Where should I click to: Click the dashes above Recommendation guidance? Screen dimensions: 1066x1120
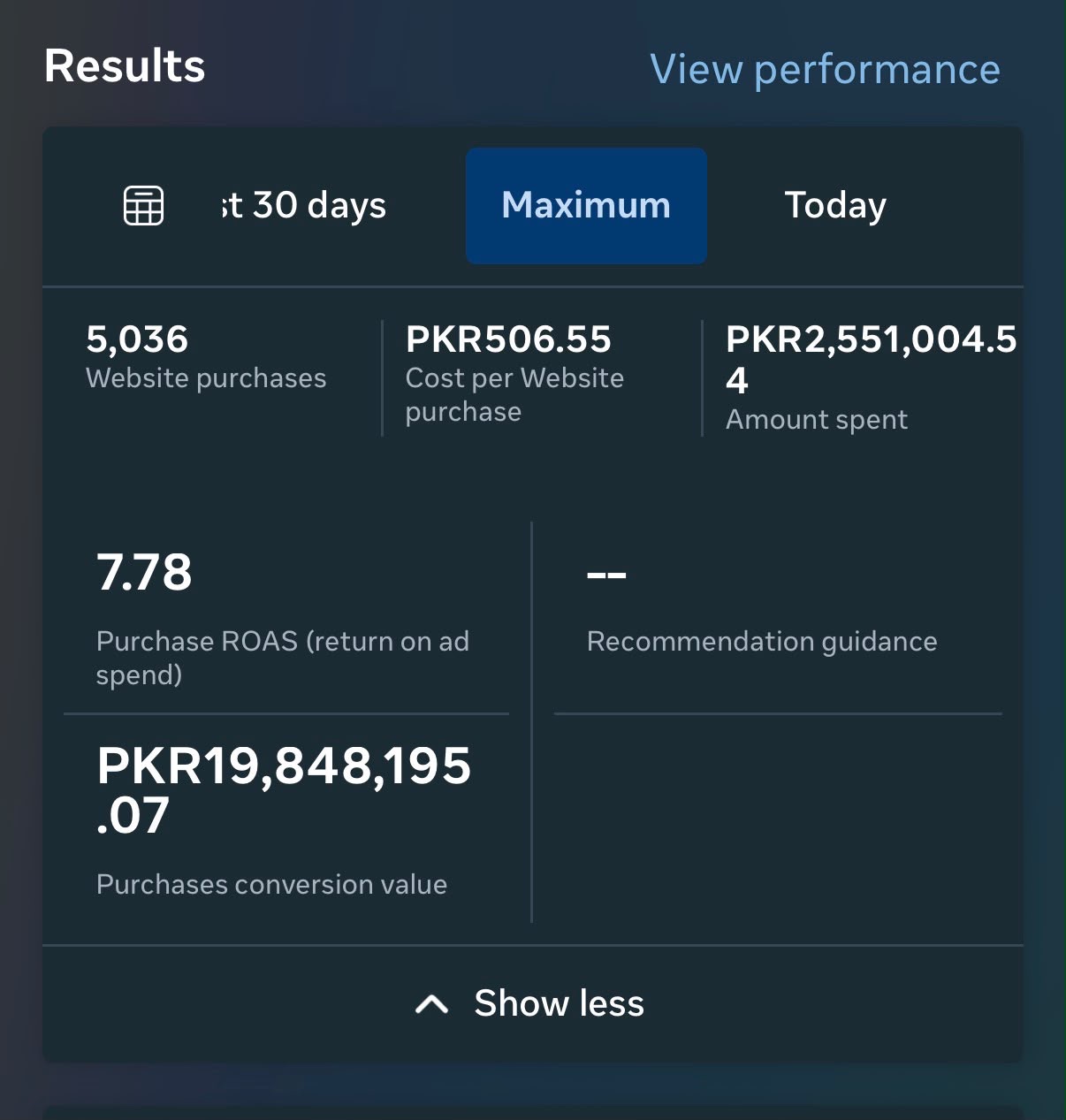606,575
